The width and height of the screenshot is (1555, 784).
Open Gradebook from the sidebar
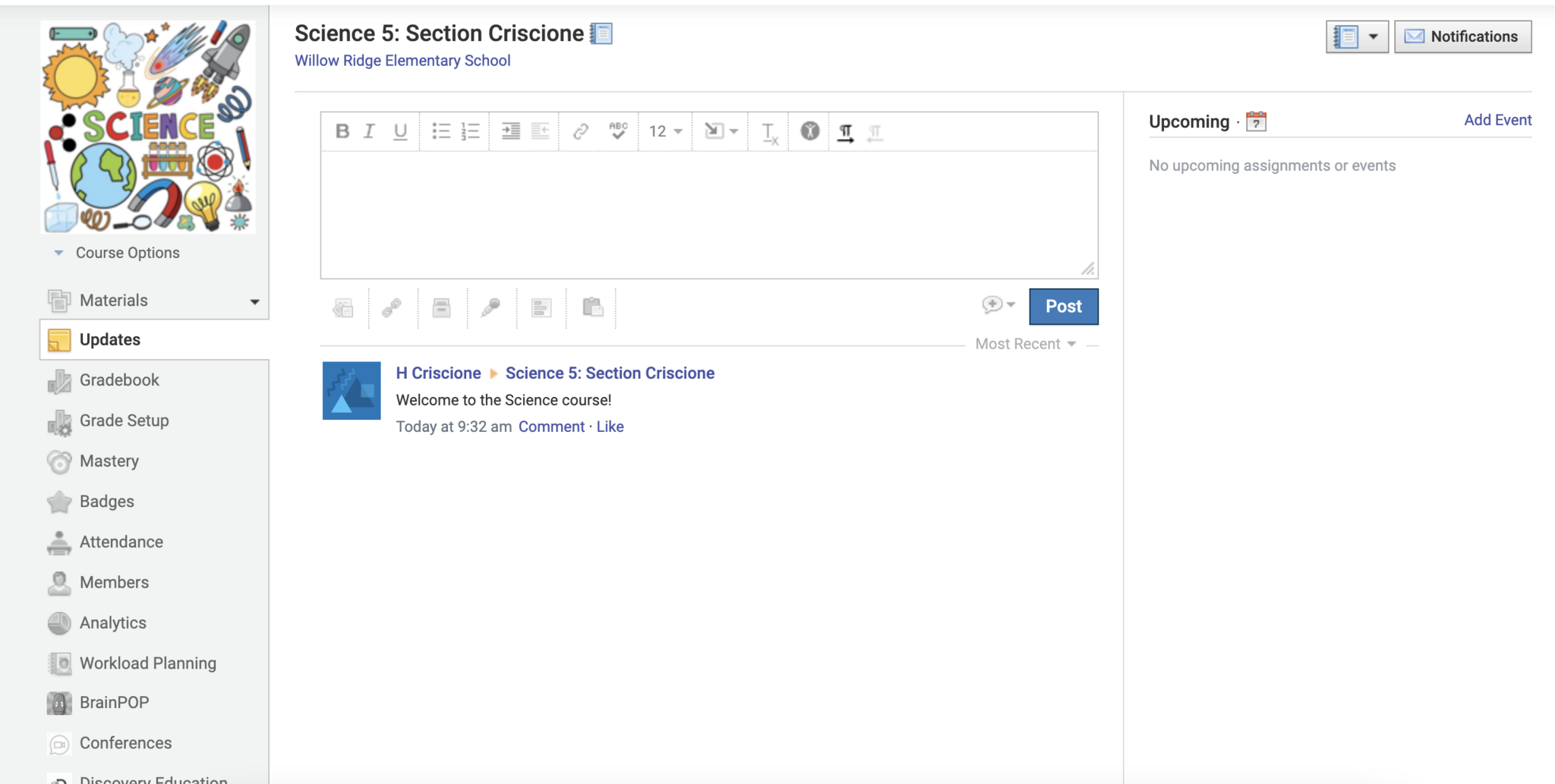(x=119, y=380)
